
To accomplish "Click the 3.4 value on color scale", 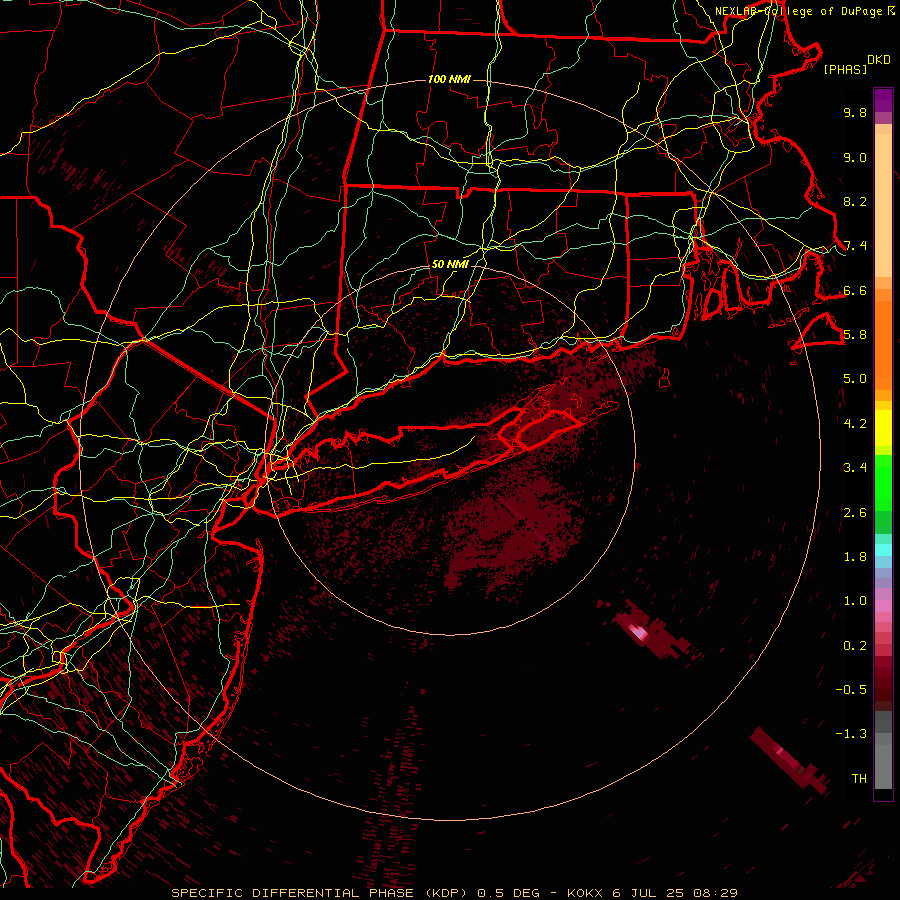I will pyautogui.click(x=855, y=468).
